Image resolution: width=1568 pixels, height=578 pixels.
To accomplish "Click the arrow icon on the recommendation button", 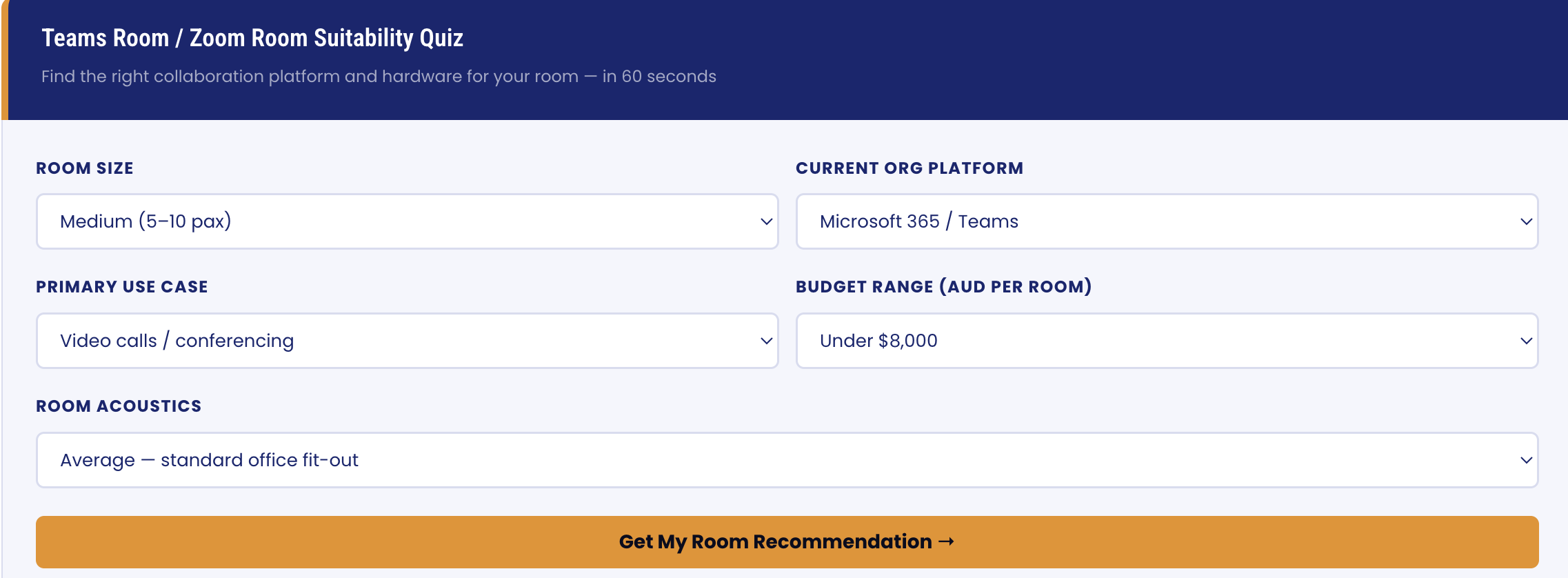I will pyautogui.click(x=947, y=541).
